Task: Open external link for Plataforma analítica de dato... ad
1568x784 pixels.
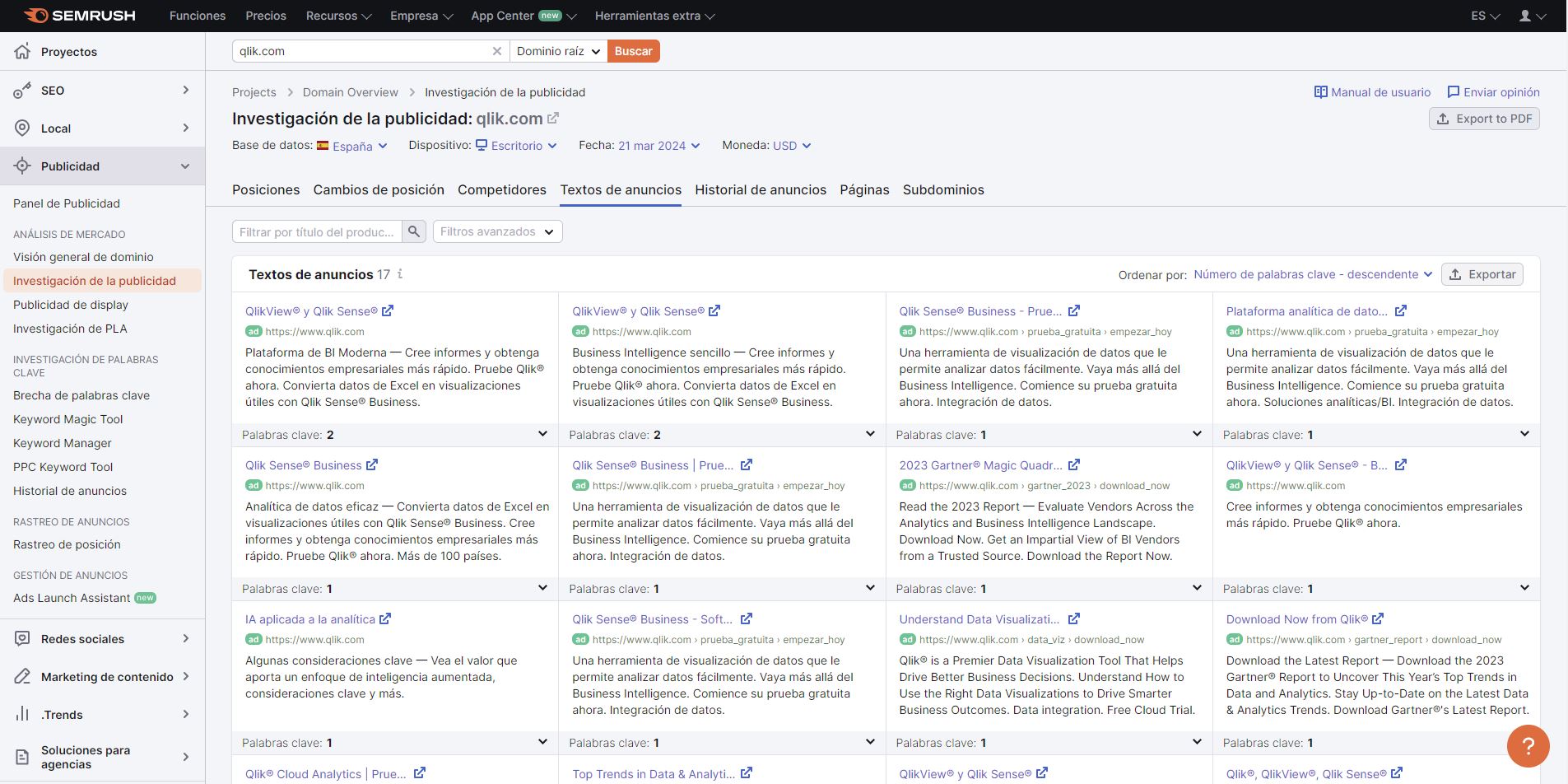Action: (x=1401, y=310)
